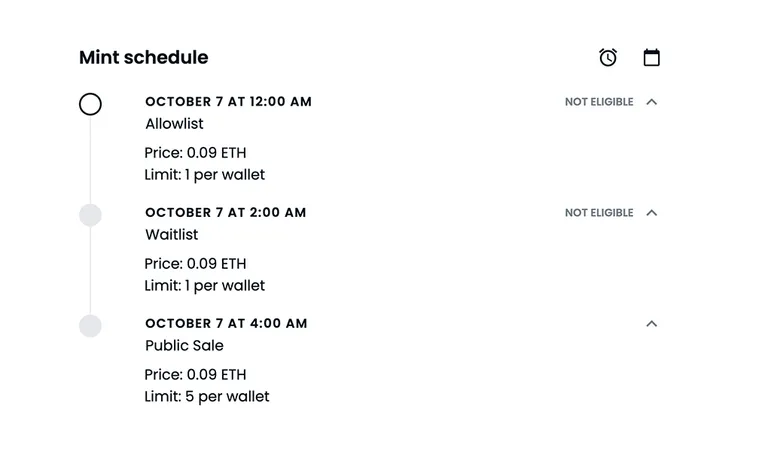
Task: Collapse the Public Sale stage chevron
Action: [x=651, y=324]
